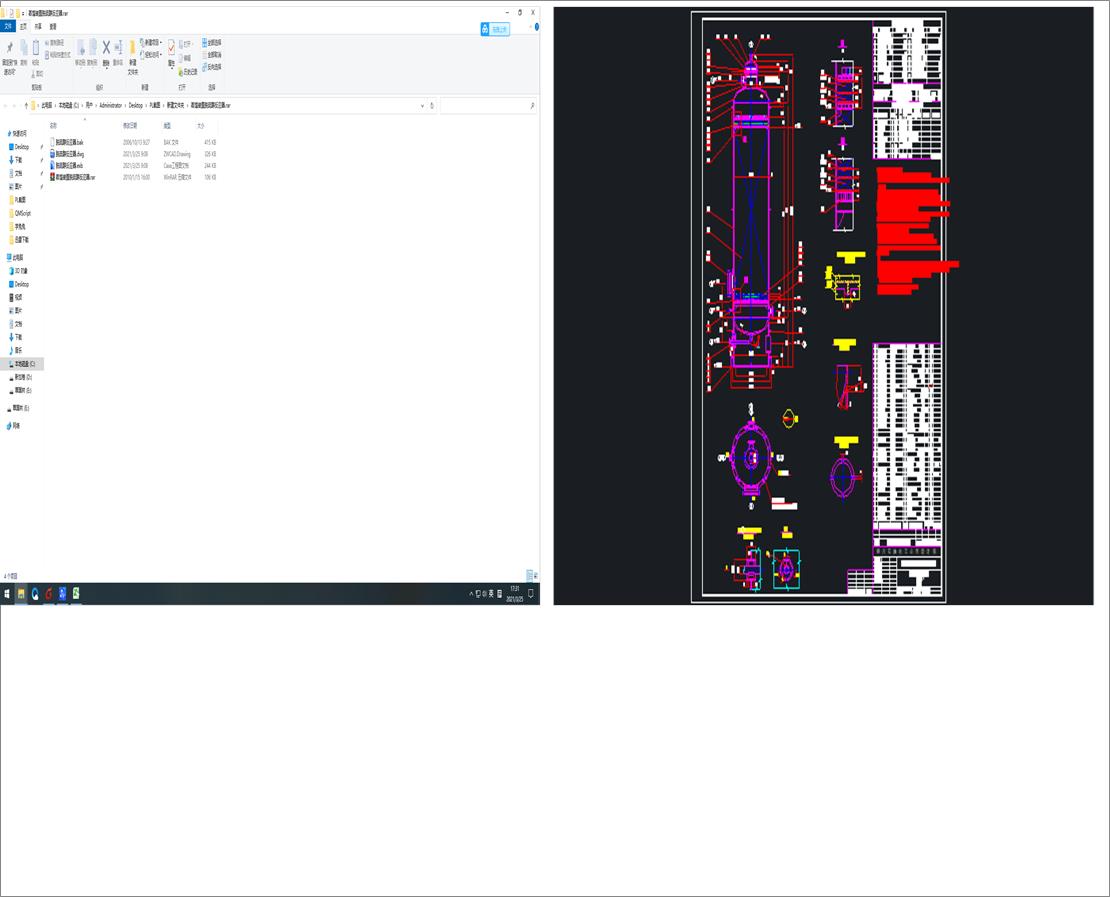
Task: Open the Easy access dropdown in ribbon
Action: click(151, 55)
